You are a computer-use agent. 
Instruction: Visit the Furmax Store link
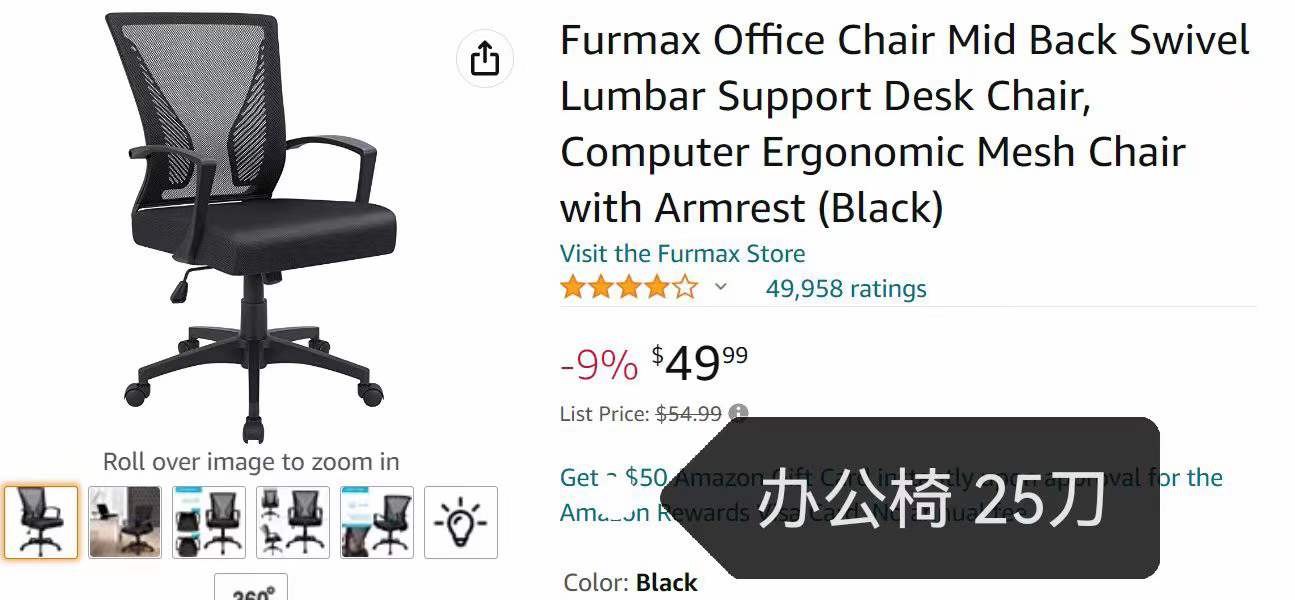pos(682,254)
